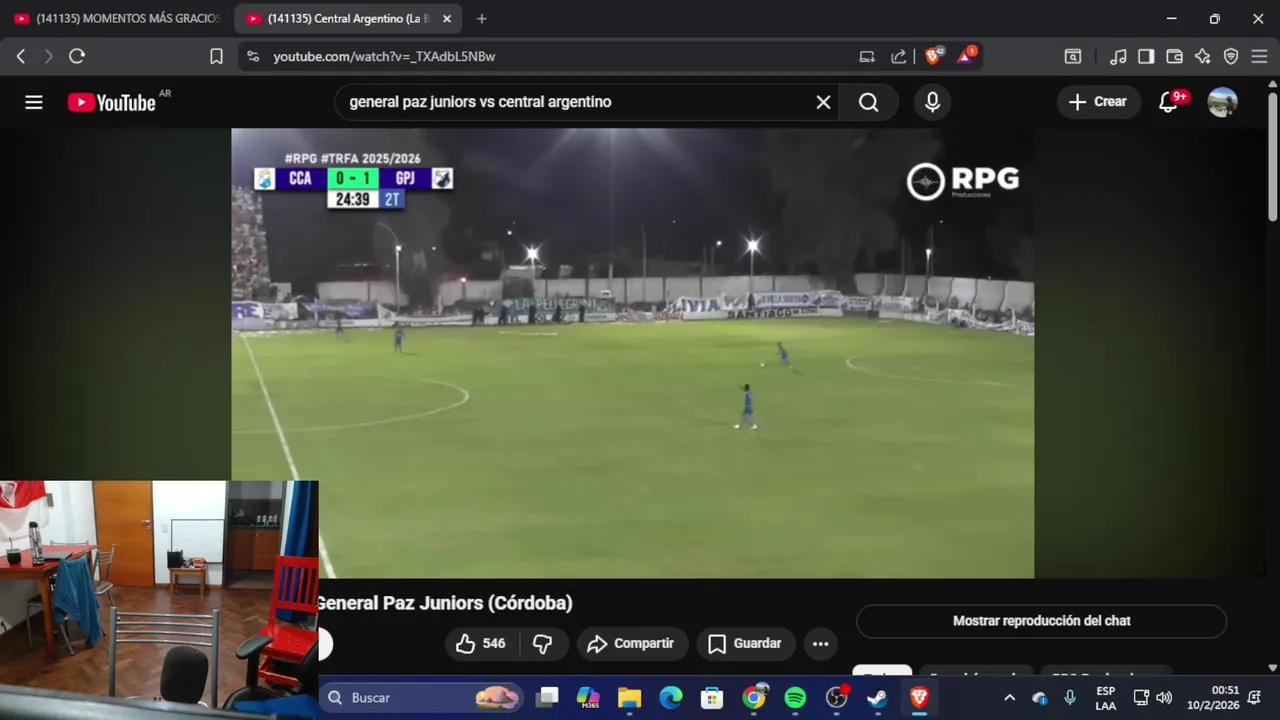Viewport: 1280px width, 720px height.
Task: Open File Explorer from taskbar
Action: coord(629,697)
